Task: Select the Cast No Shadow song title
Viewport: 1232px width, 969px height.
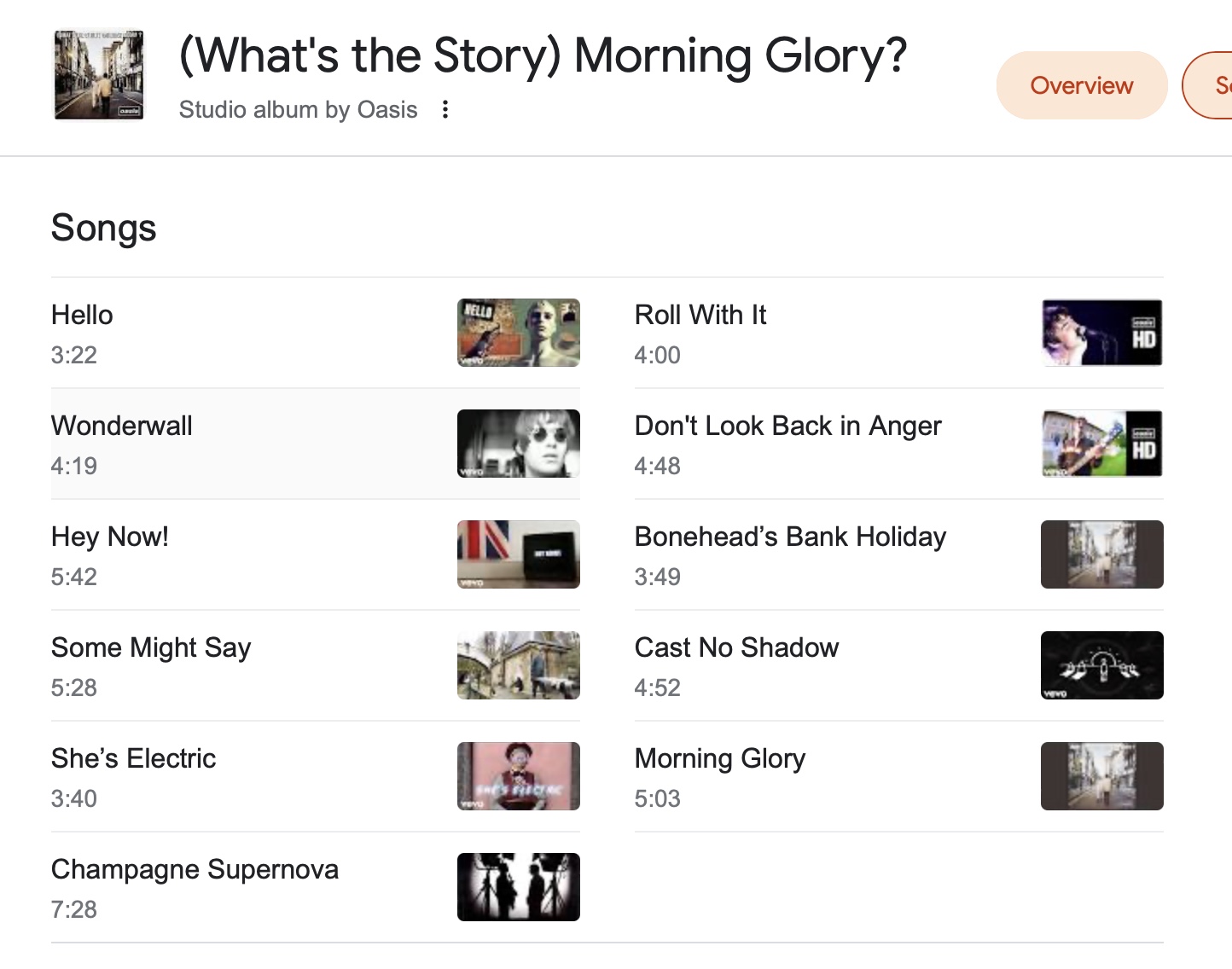Action: click(x=736, y=647)
